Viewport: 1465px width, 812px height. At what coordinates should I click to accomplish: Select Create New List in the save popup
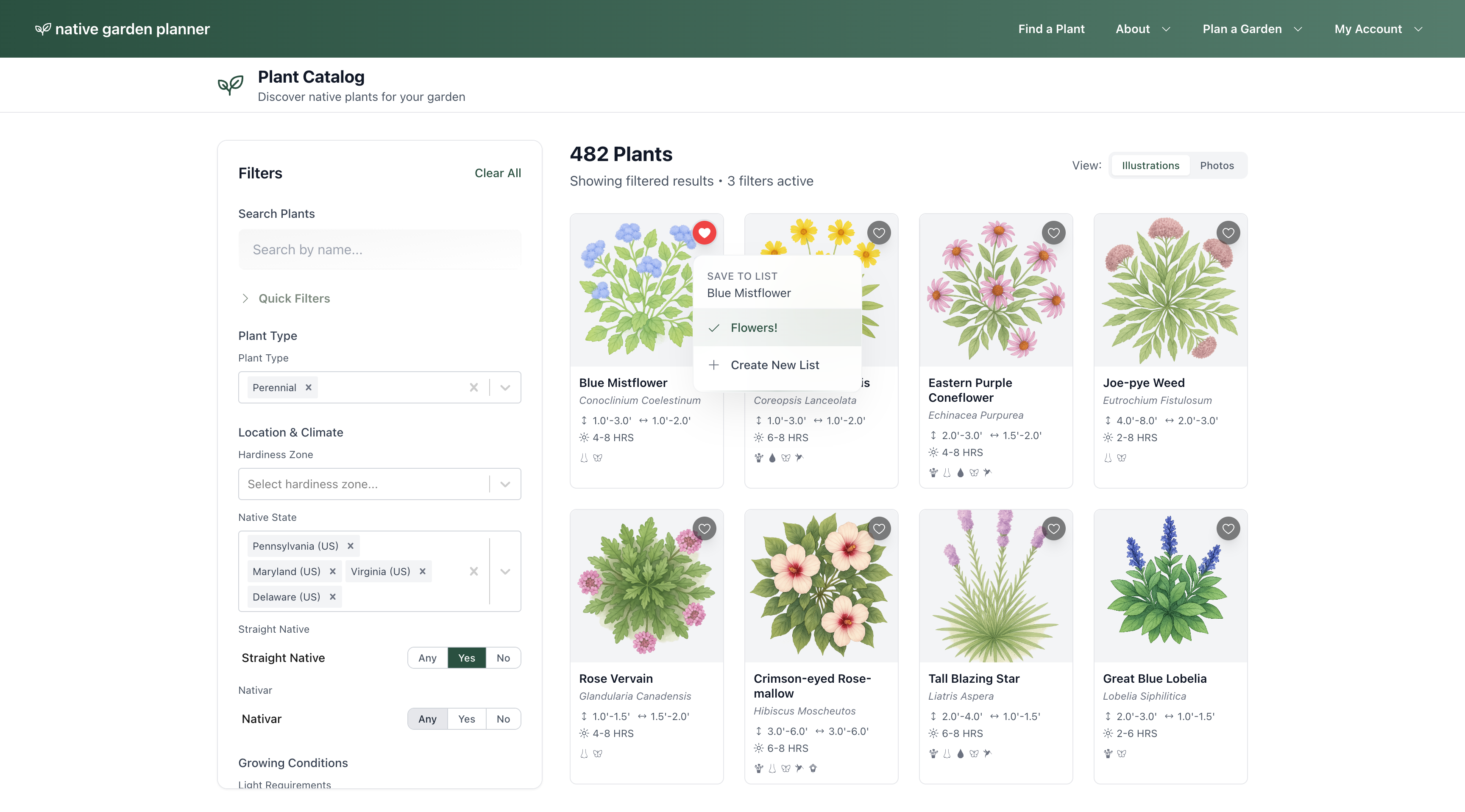pos(776,364)
